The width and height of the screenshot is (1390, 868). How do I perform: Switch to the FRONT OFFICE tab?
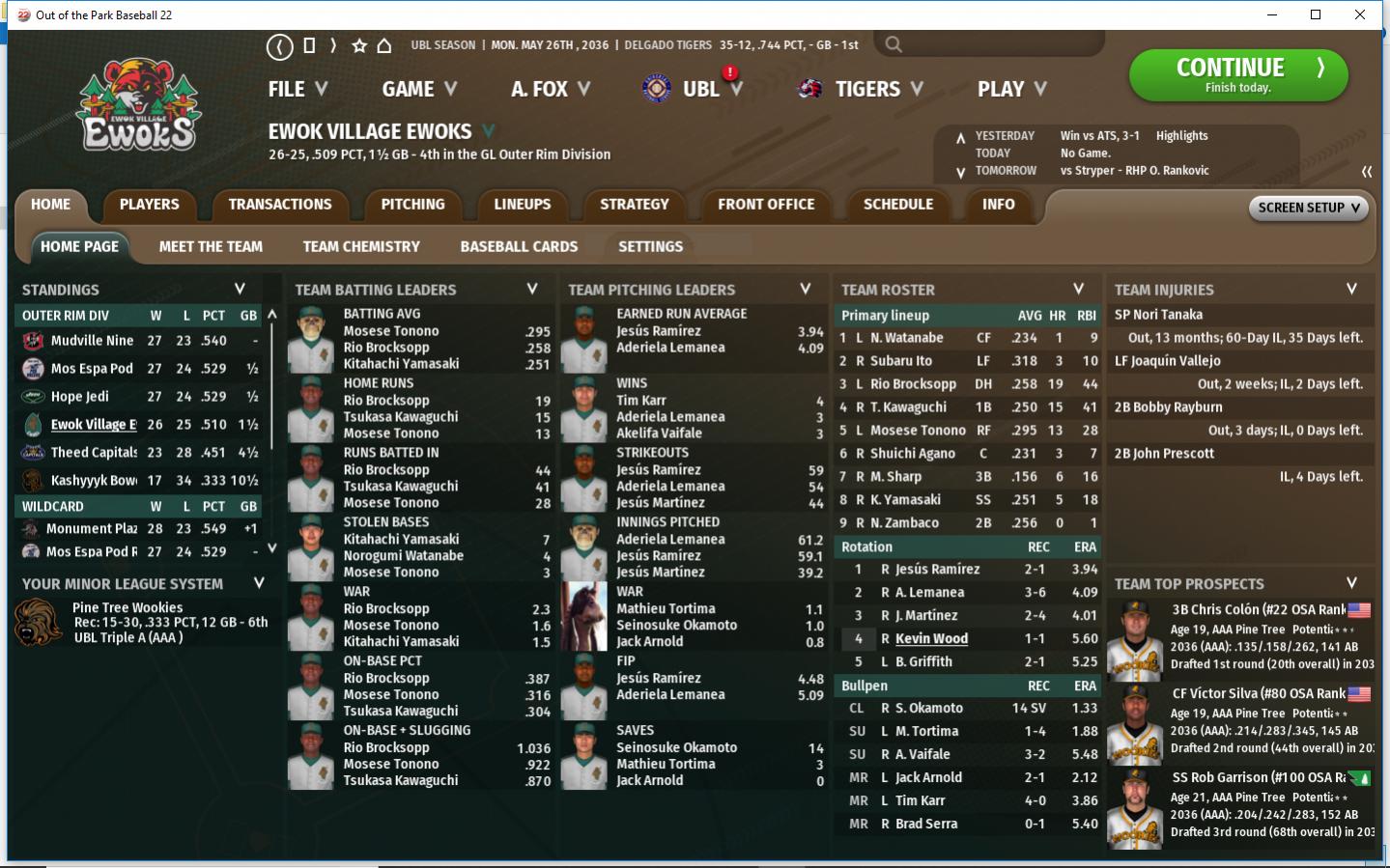point(766,205)
